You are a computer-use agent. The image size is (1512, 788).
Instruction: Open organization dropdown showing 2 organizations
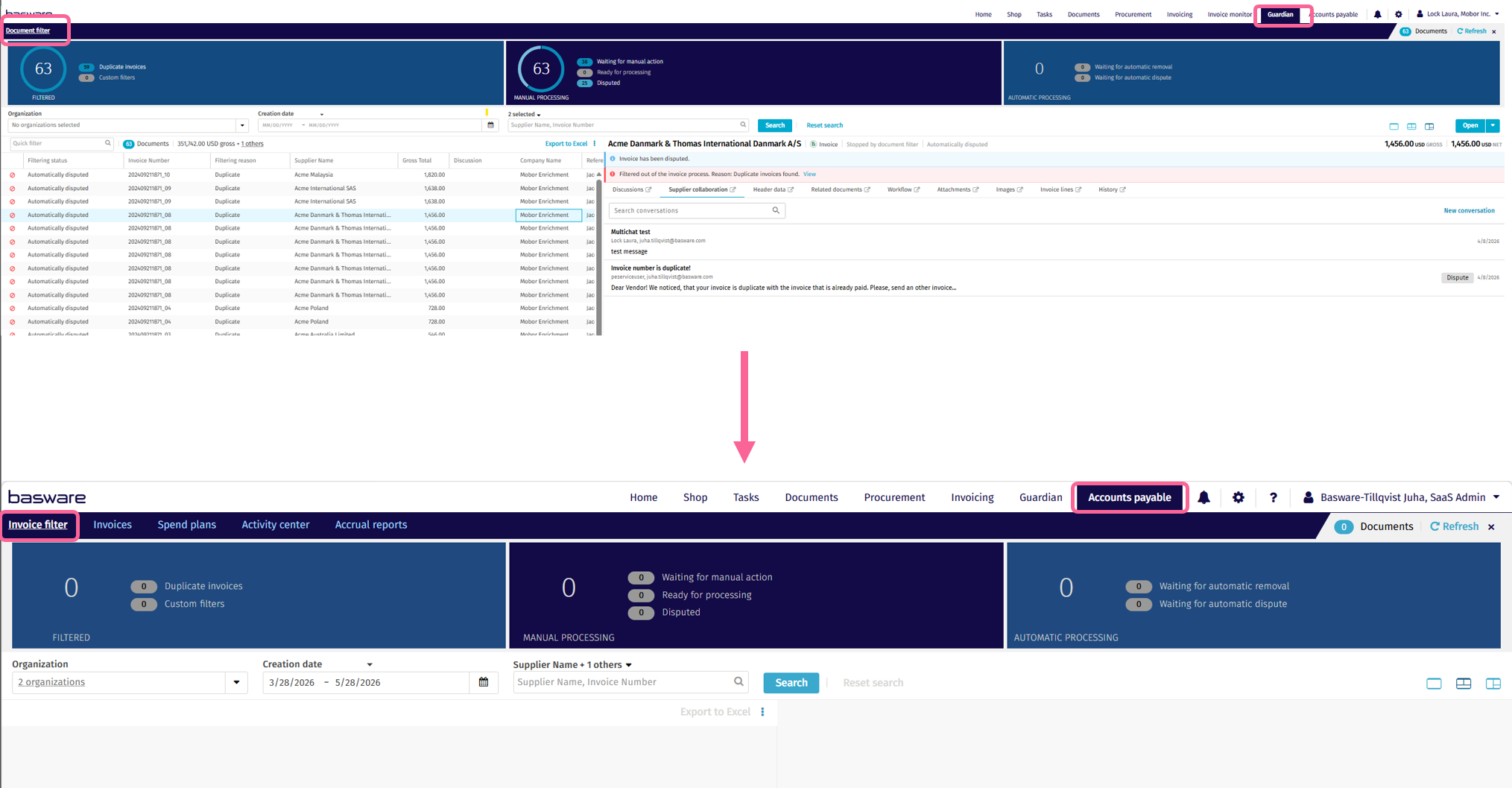[236, 682]
